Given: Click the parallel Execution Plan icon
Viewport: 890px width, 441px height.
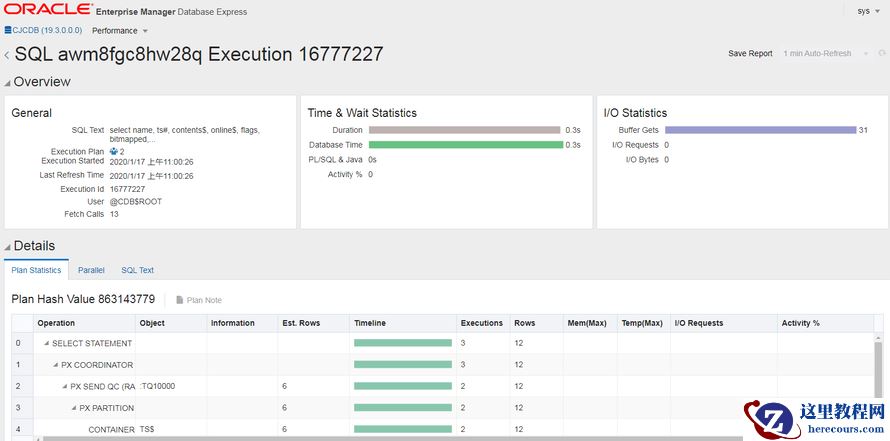Looking at the screenshot, I should click(113, 151).
